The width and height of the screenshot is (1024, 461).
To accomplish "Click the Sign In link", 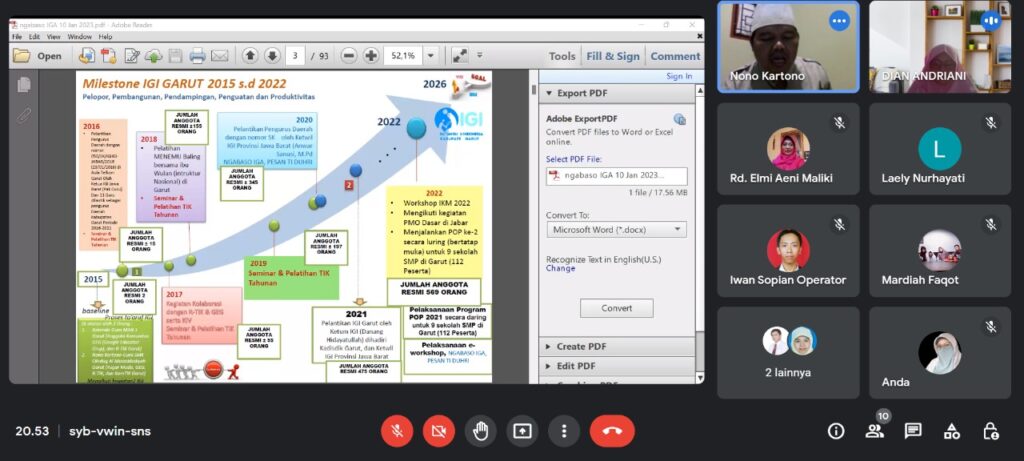I will coord(679,76).
